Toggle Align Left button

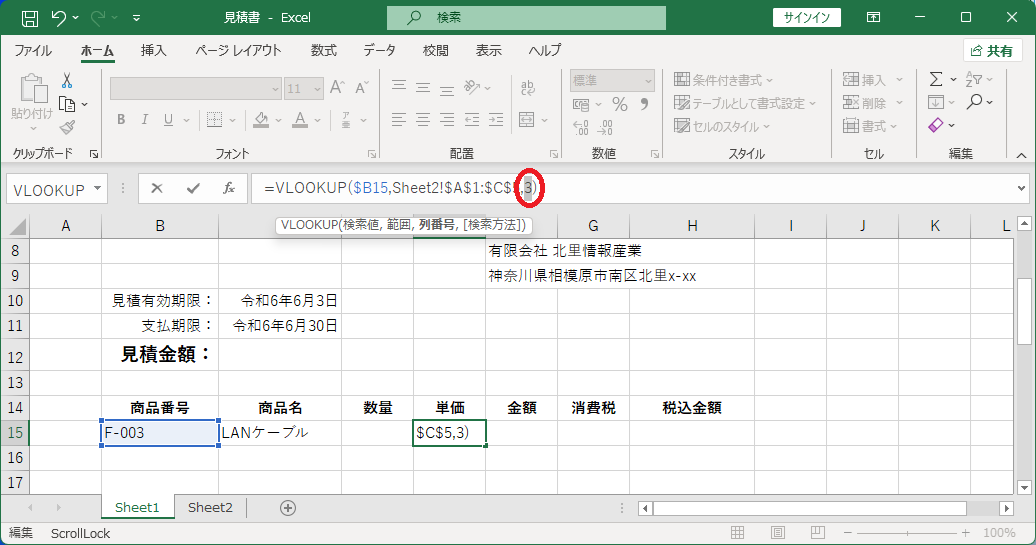[x=399, y=120]
